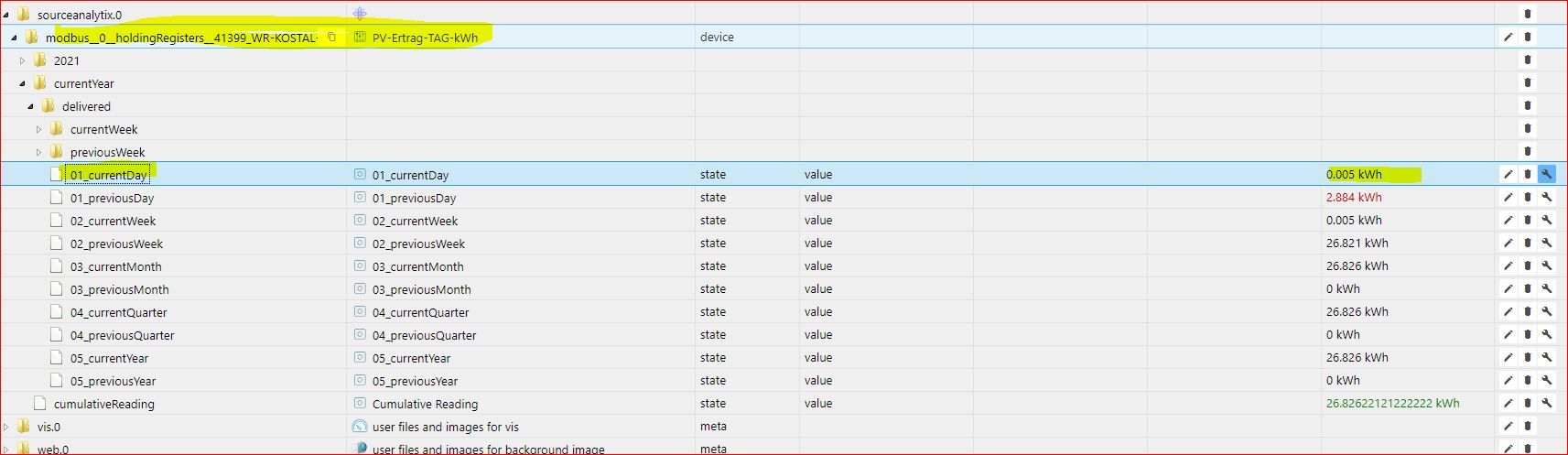Click the 'device' type cell

click(x=717, y=38)
